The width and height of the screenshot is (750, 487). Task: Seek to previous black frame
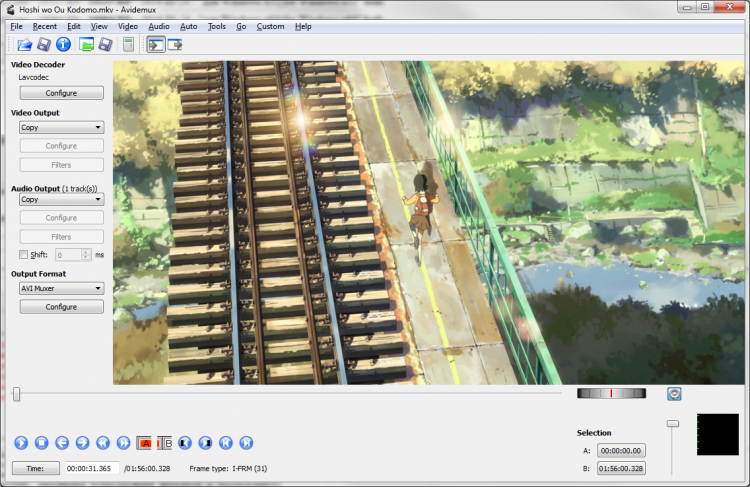tap(185, 443)
